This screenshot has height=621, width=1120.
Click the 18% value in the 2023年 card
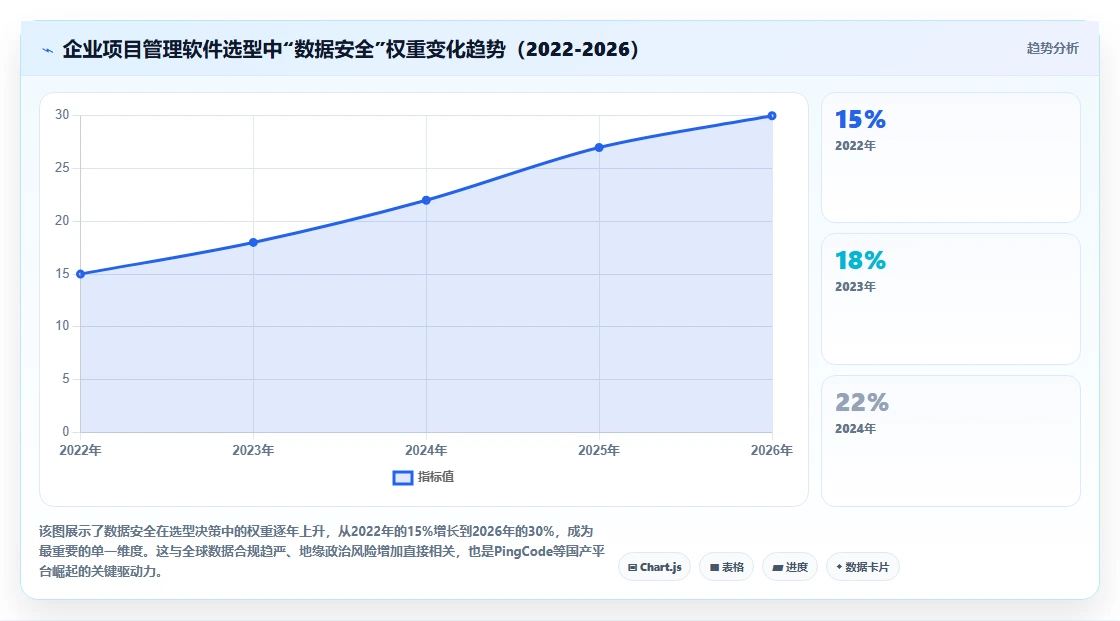pyautogui.click(x=860, y=261)
